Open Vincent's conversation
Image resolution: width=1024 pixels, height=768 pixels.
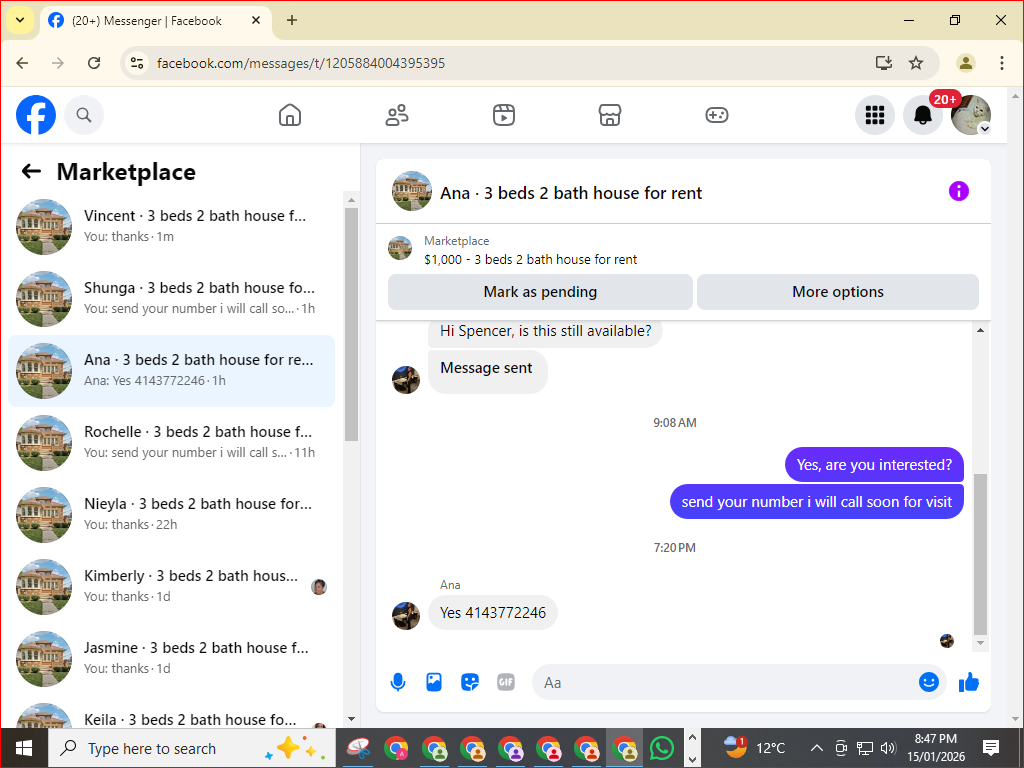[x=172, y=227]
